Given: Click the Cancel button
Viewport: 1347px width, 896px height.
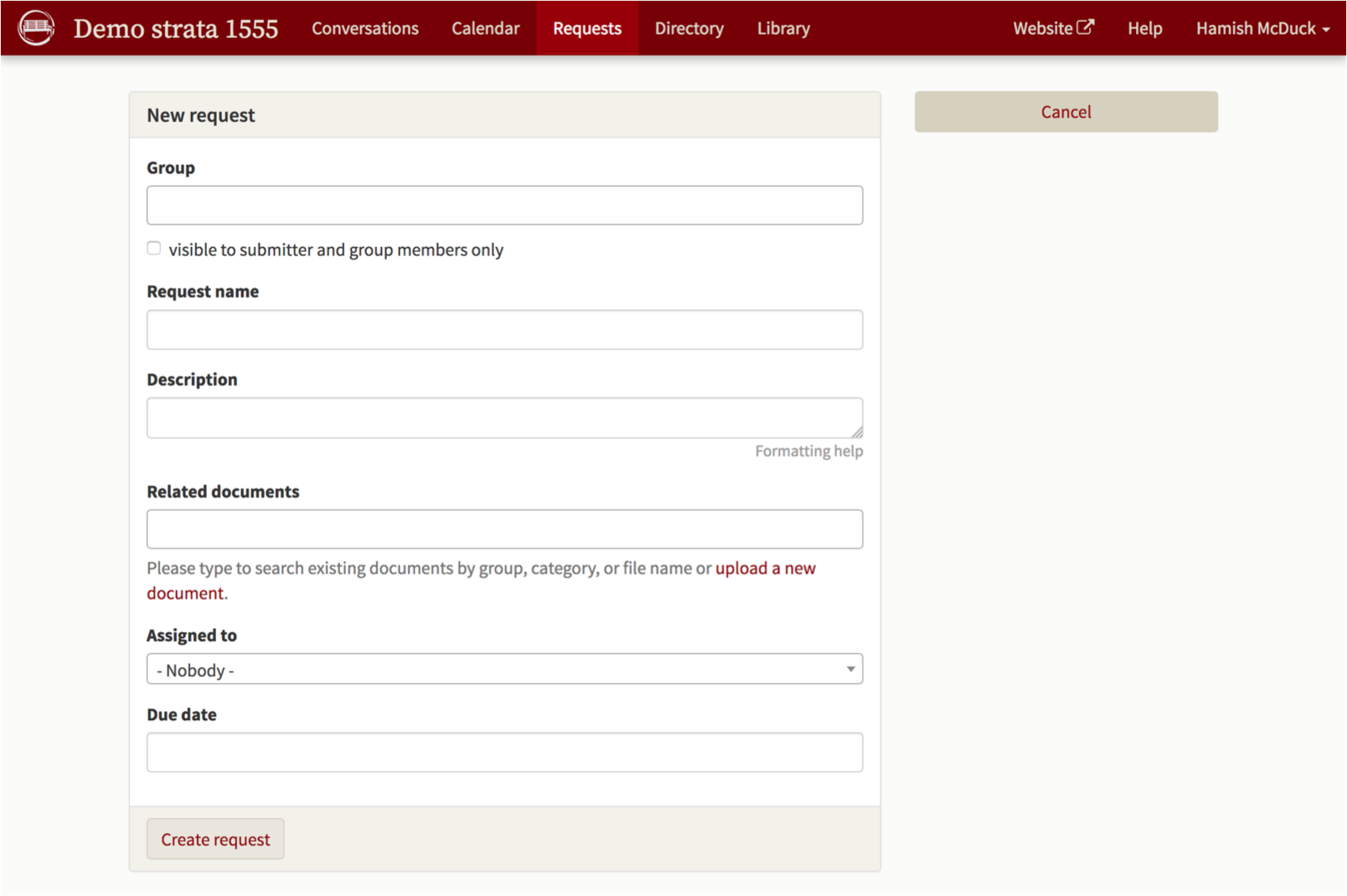Looking at the screenshot, I should tap(1065, 111).
